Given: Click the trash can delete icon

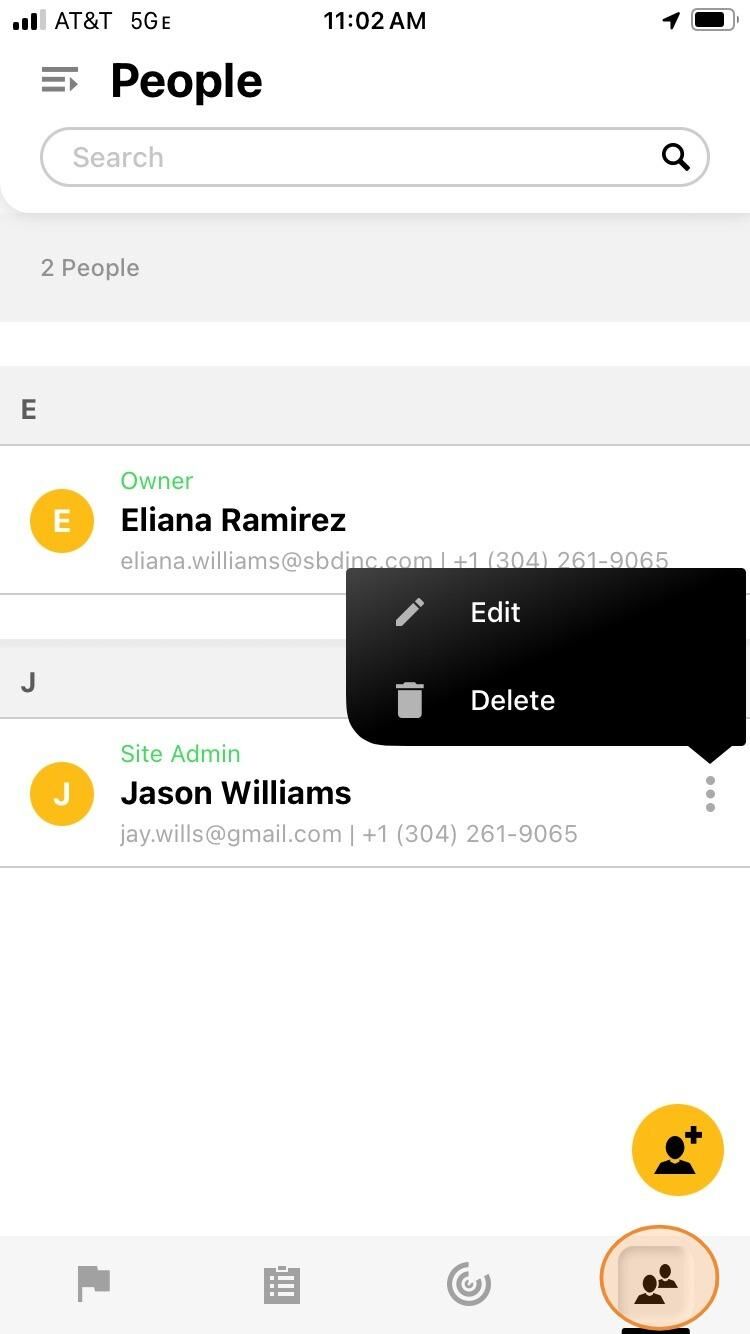Looking at the screenshot, I should (x=410, y=700).
